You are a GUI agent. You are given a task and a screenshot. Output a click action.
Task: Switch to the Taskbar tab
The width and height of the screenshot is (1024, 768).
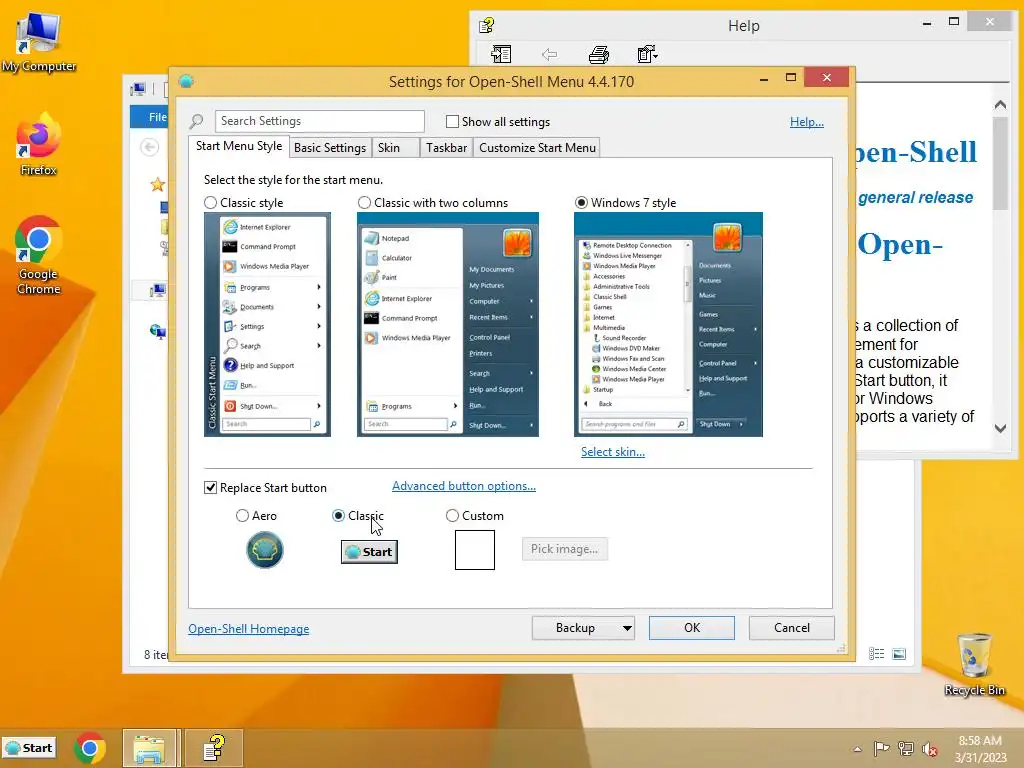coord(446,148)
